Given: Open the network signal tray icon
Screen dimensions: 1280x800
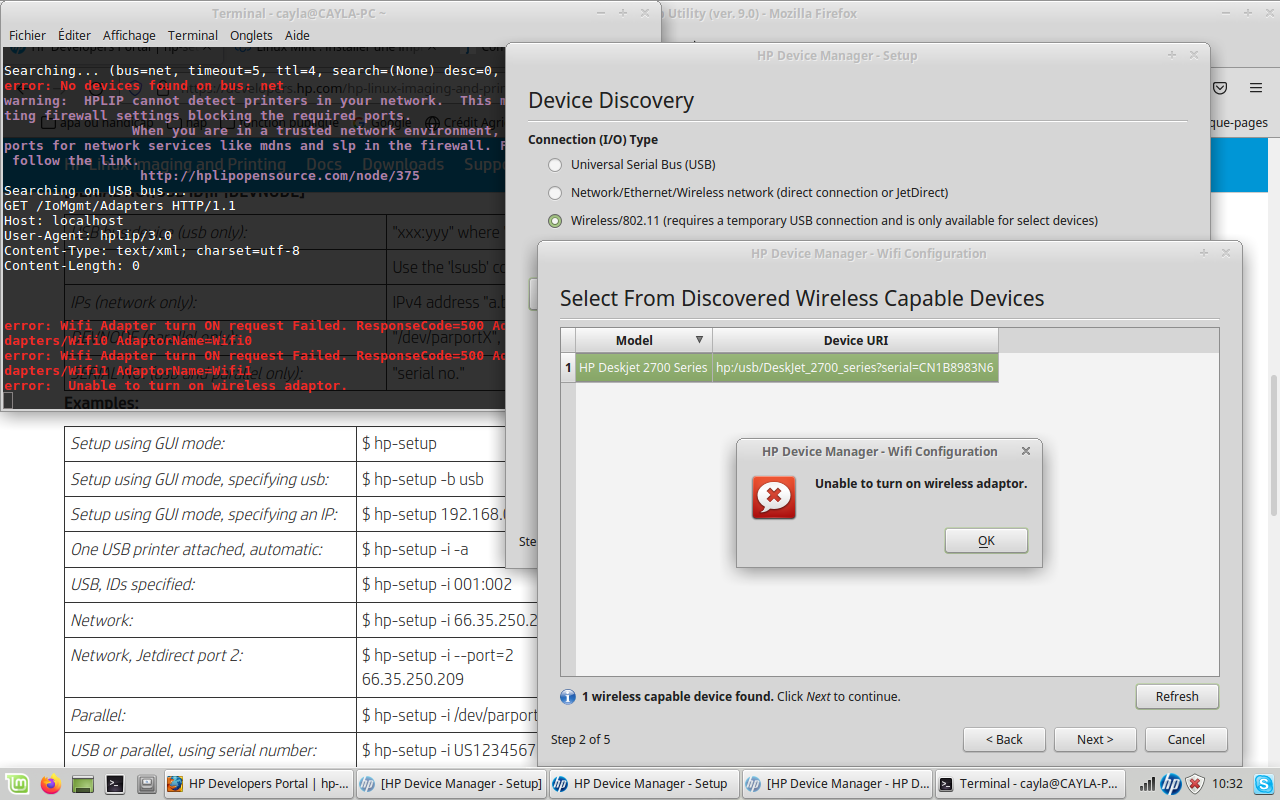Looking at the screenshot, I should (x=1147, y=784).
